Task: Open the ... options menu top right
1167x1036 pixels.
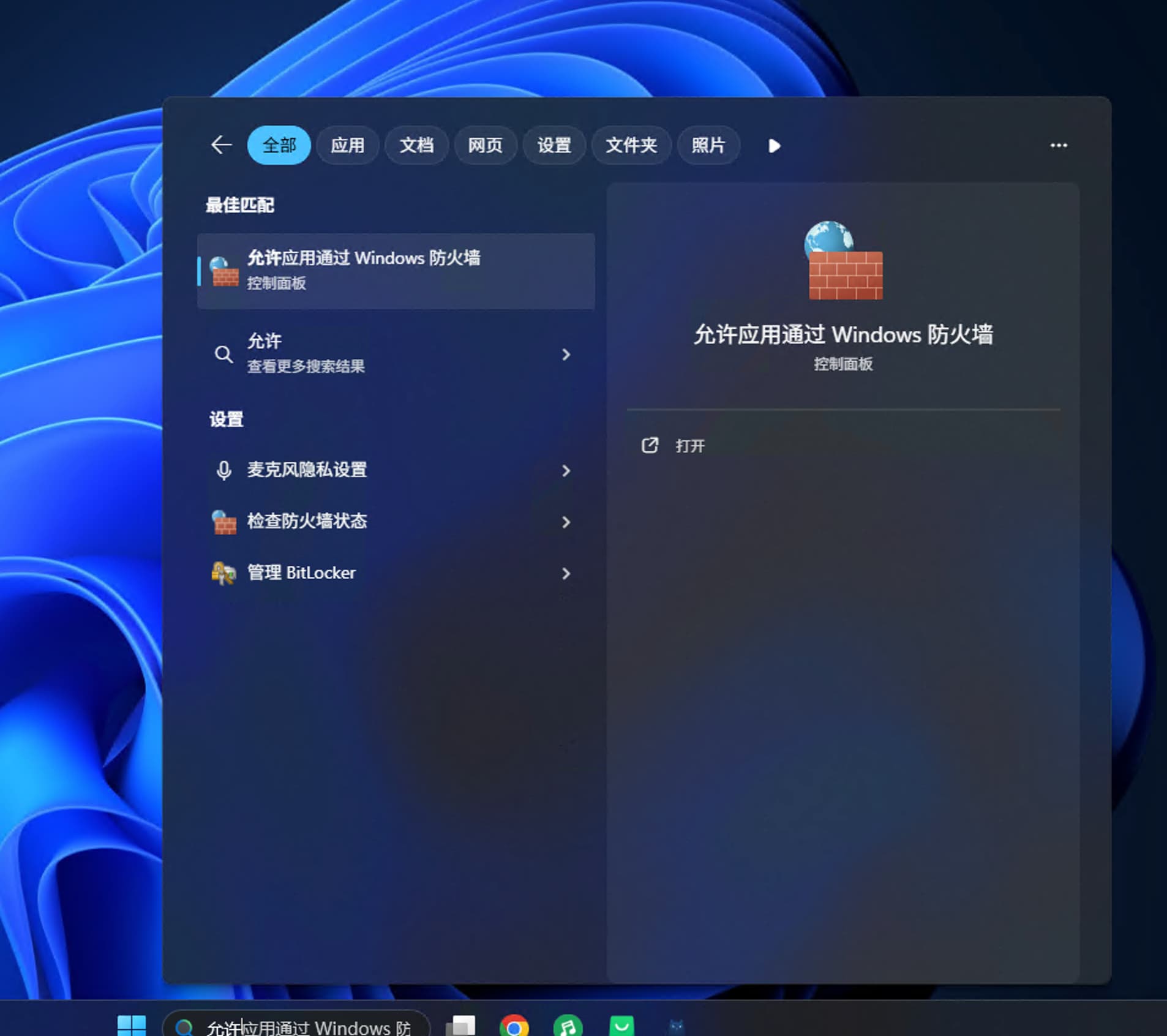Action: [x=1059, y=145]
